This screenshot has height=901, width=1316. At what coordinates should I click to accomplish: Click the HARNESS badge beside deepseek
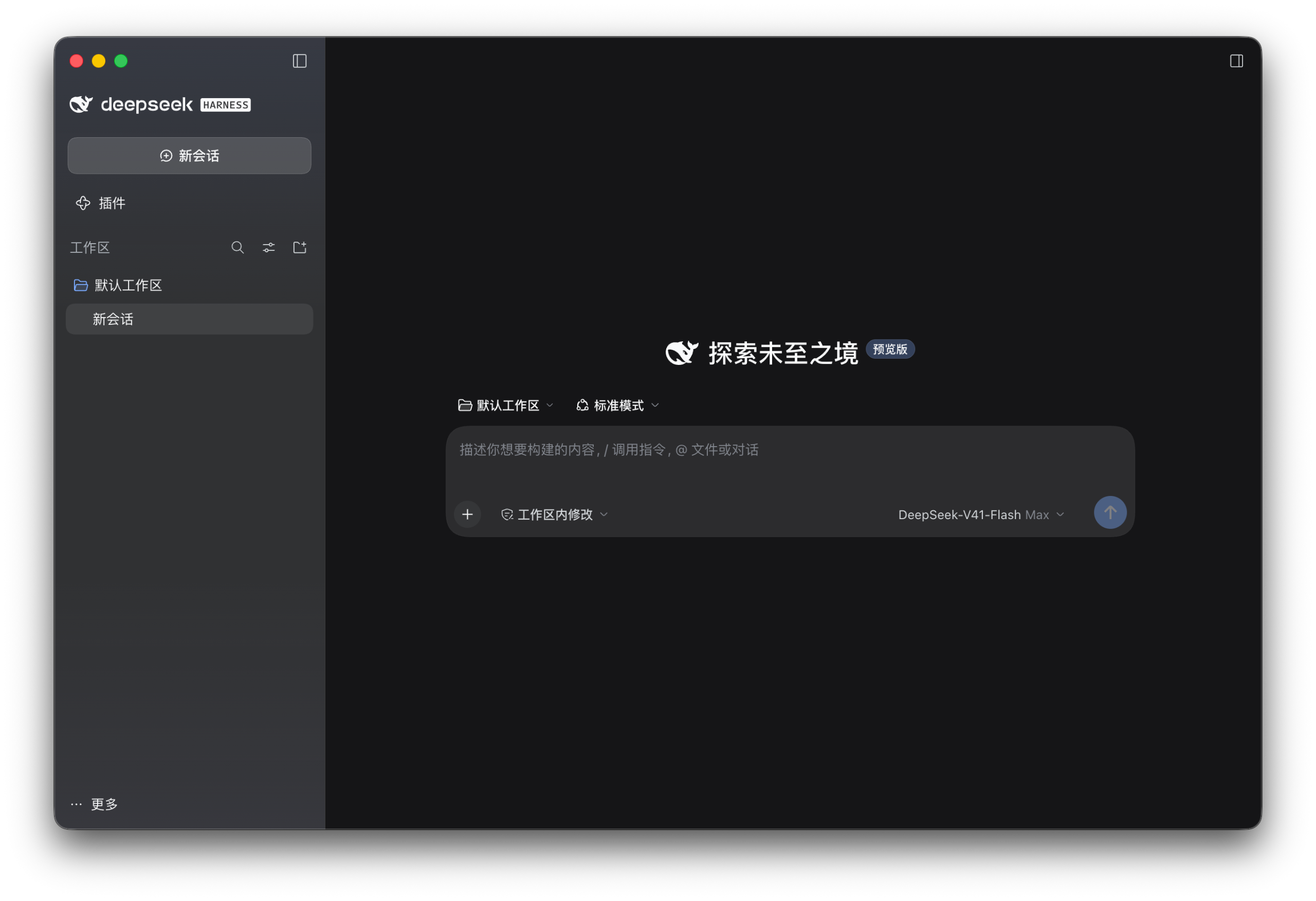[x=225, y=105]
